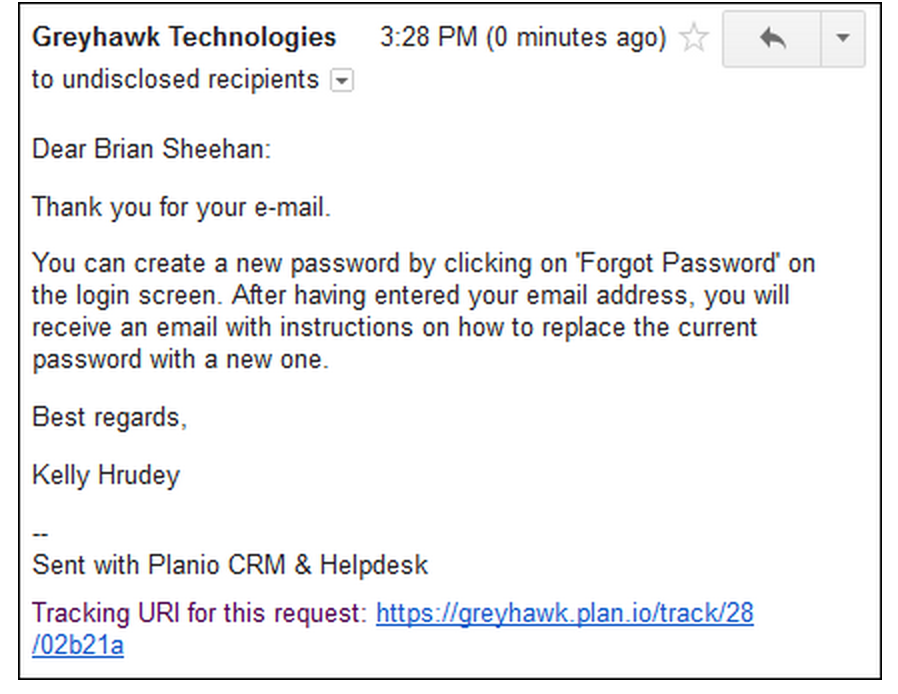
Task: Click the '--' signature separator
Action: 40,535
